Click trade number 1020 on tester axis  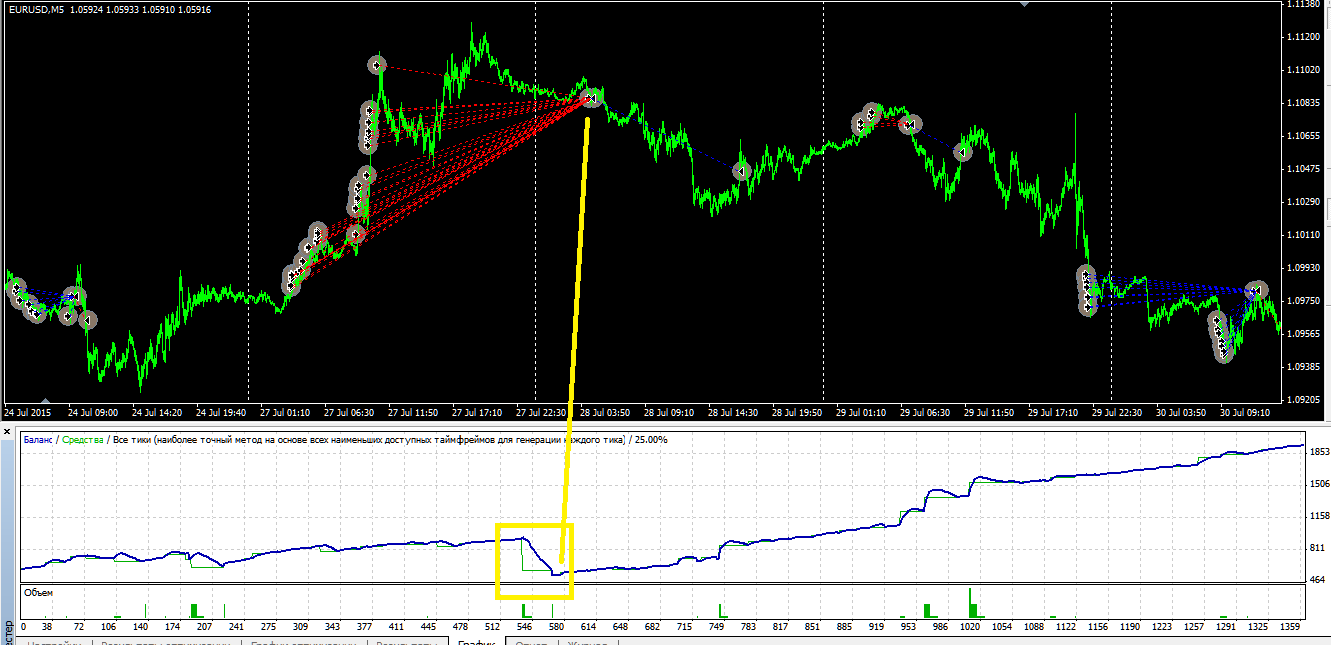pos(970,627)
